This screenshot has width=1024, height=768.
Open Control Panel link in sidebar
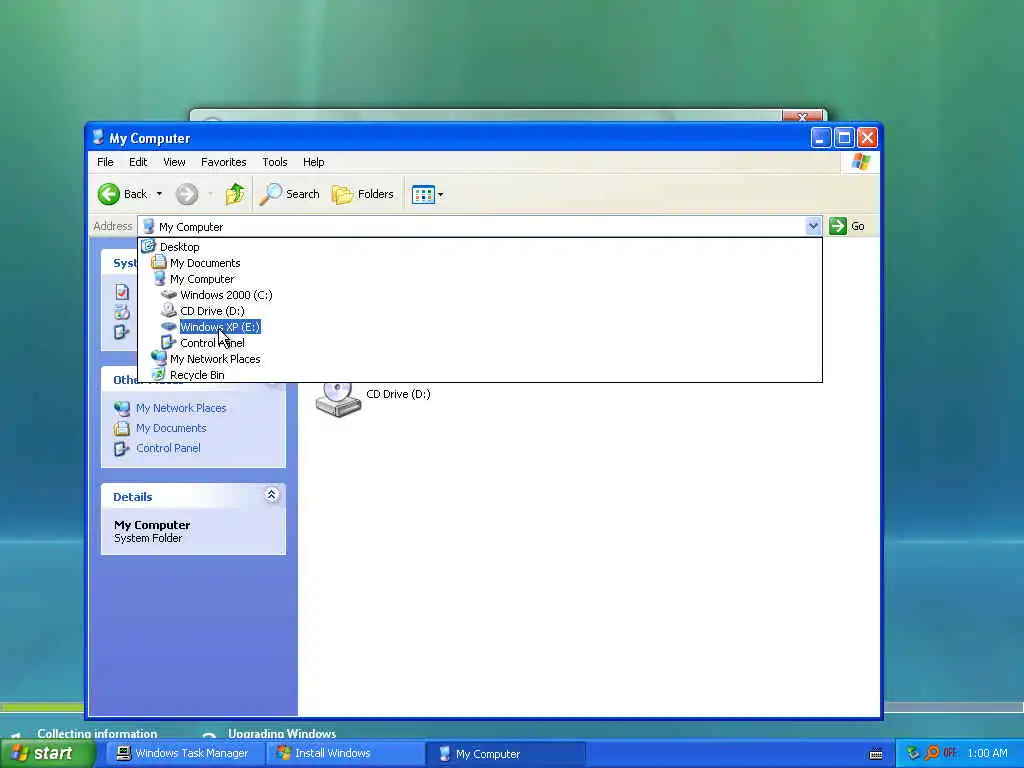(x=168, y=449)
